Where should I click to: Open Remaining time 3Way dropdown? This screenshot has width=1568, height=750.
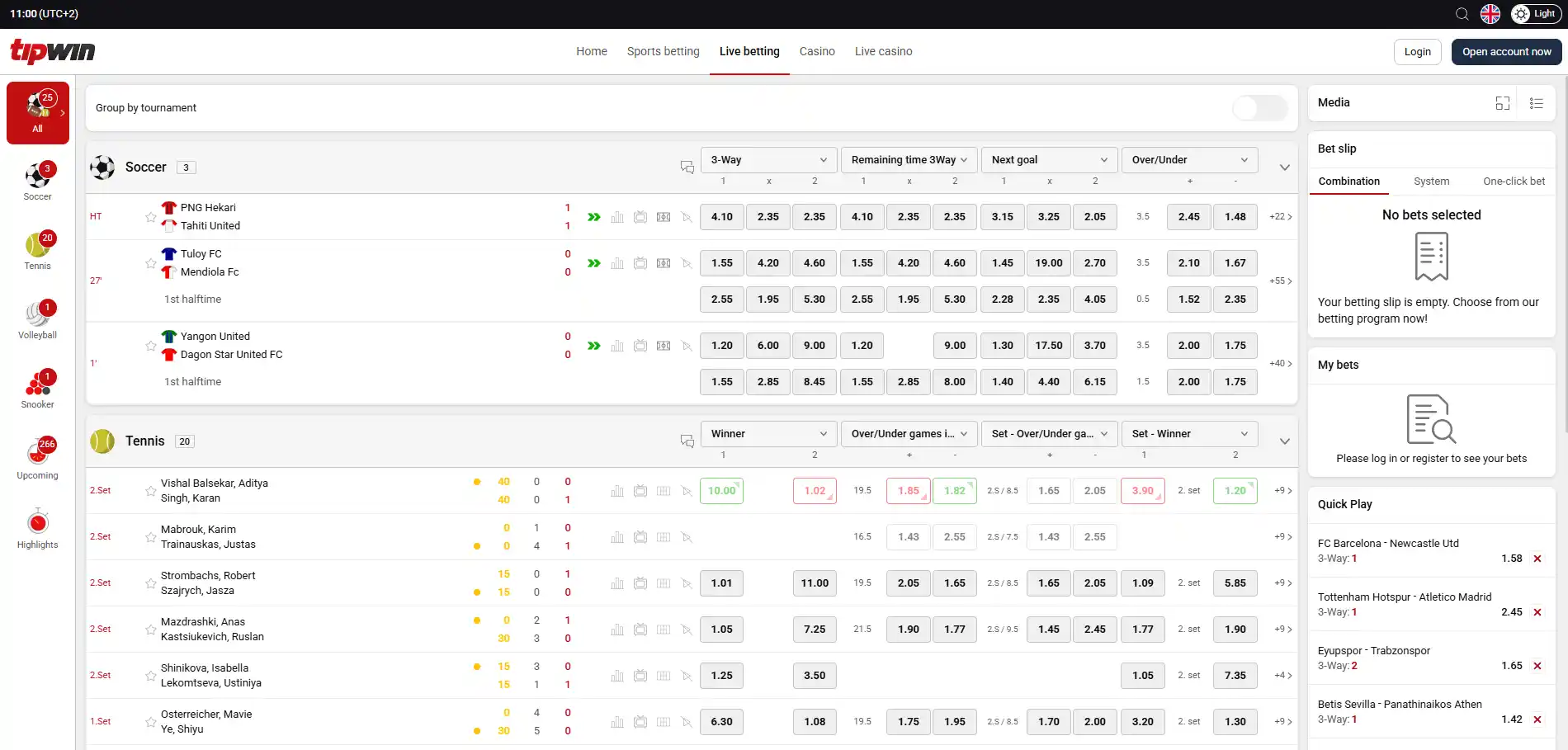909,160
